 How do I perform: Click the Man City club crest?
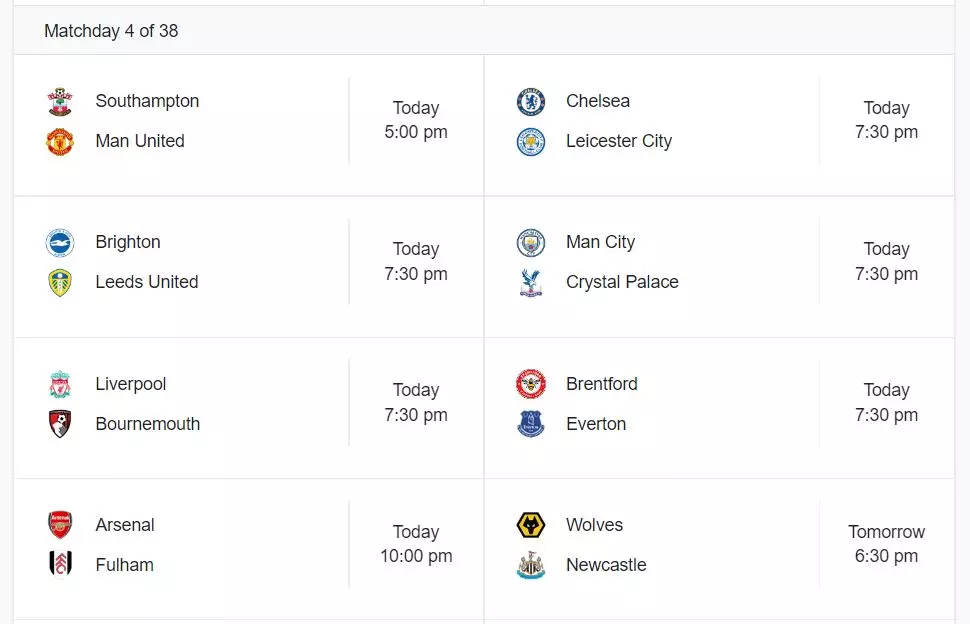coord(531,243)
